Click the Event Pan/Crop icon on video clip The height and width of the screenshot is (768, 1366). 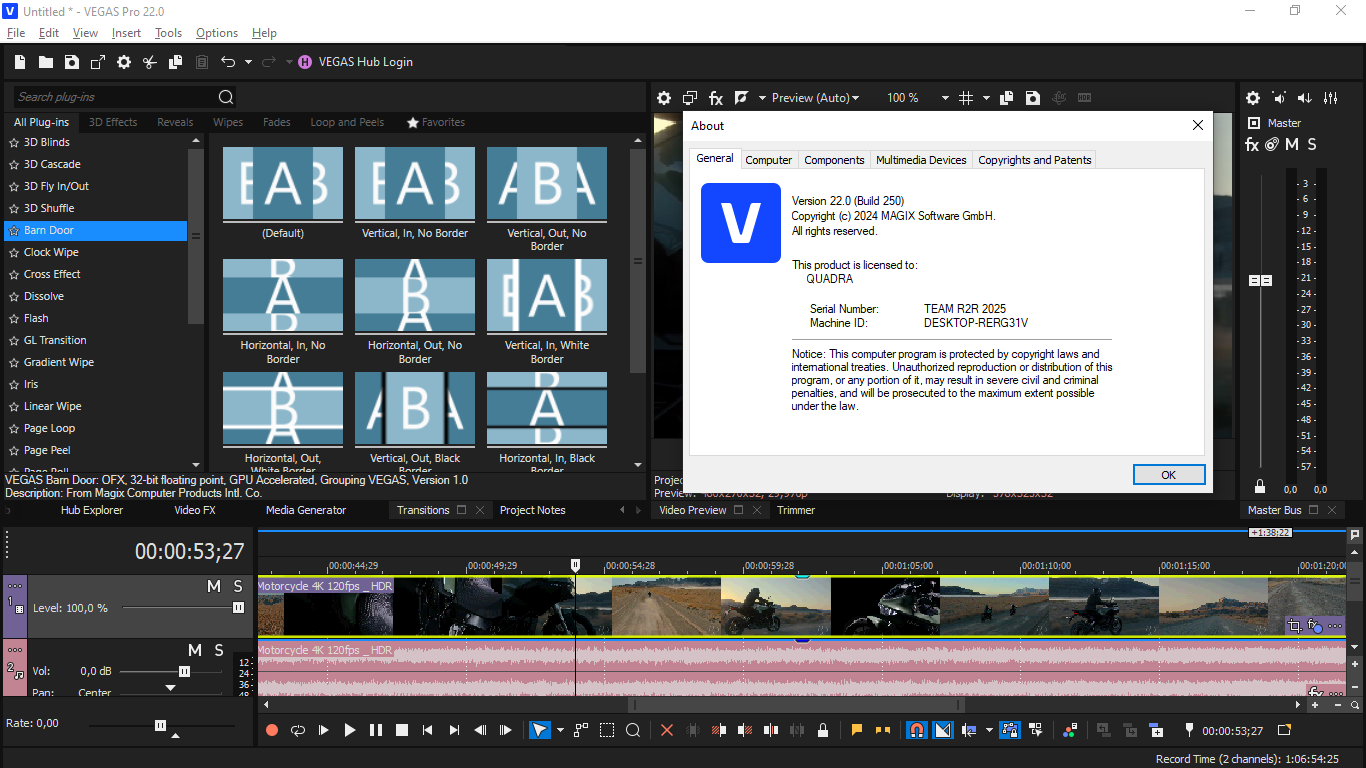pyautogui.click(x=1295, y=626)
